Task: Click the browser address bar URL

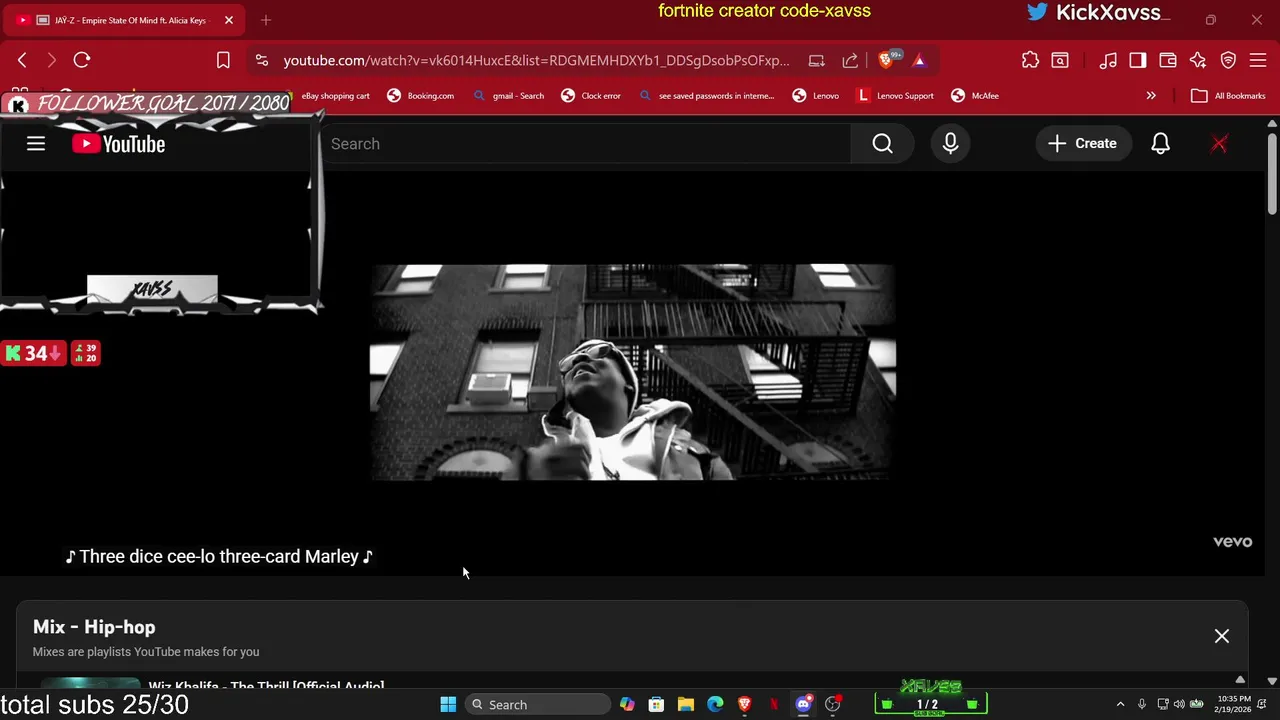Action: (536, 60)
